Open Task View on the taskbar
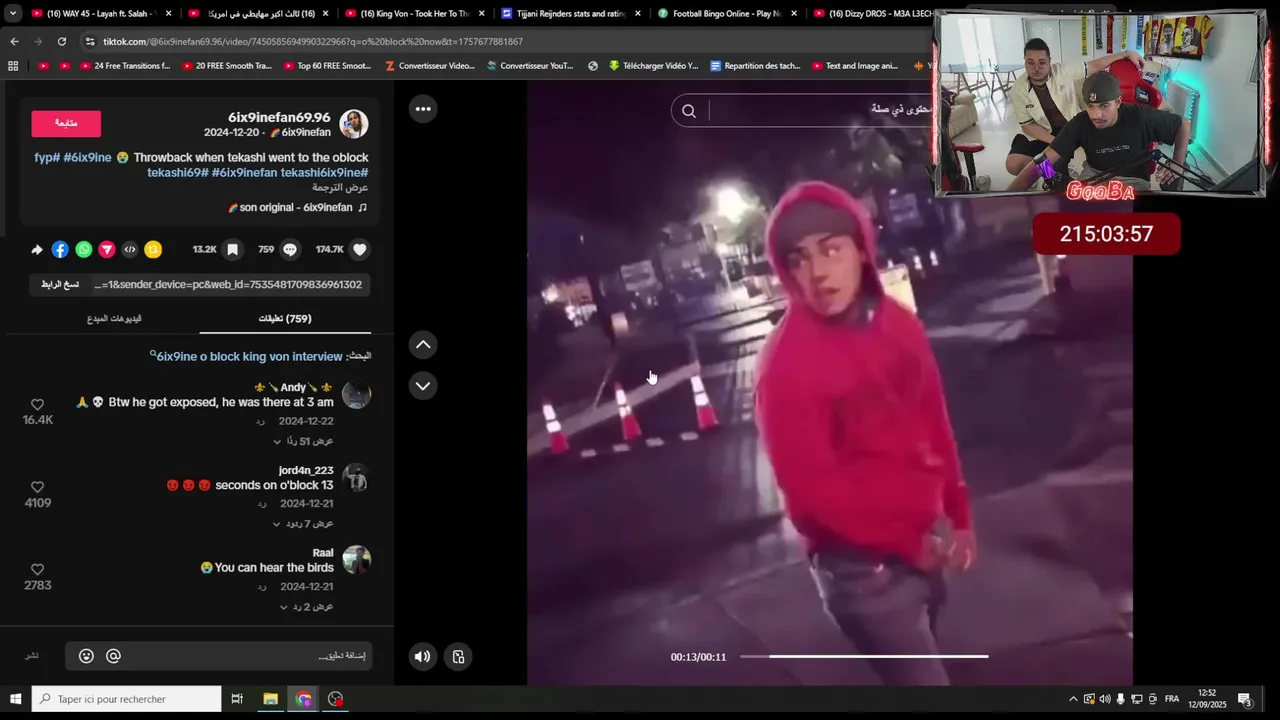Screen dimensions: 1280x720 click(237, 699)
